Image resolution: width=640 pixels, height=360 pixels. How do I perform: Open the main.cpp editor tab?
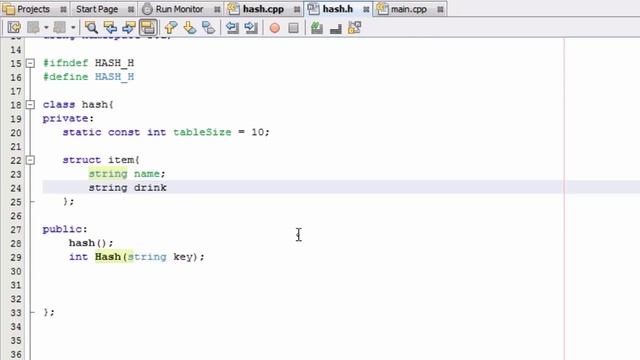pos(409,9)
